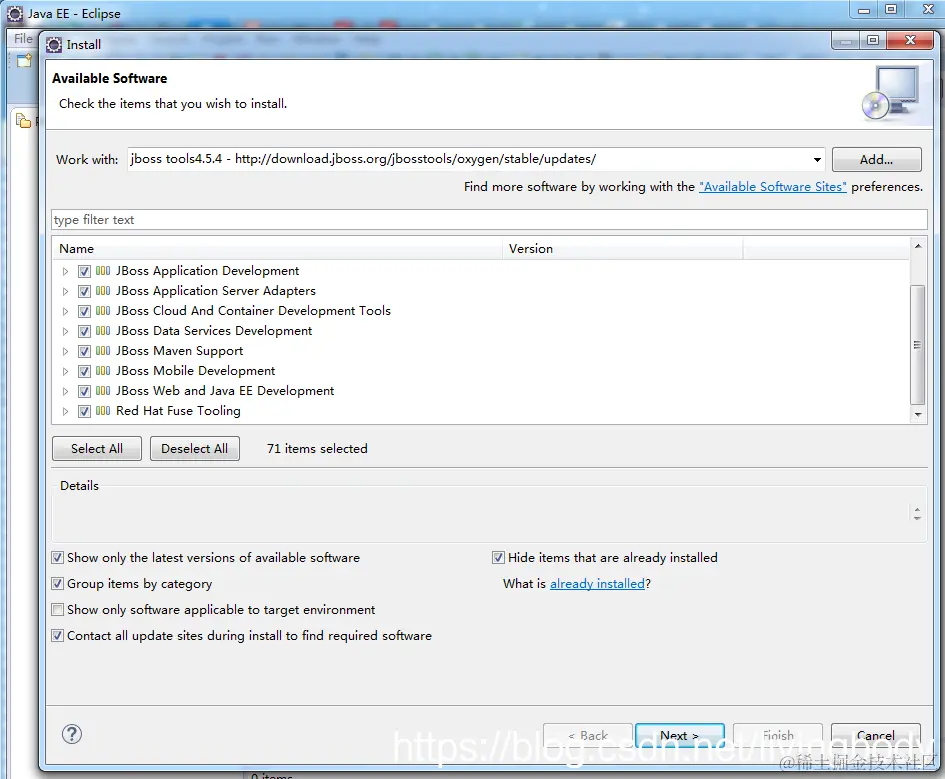The image size is (945, 779).
Task: Open the File menu in Eclipse
Action: 22,38
